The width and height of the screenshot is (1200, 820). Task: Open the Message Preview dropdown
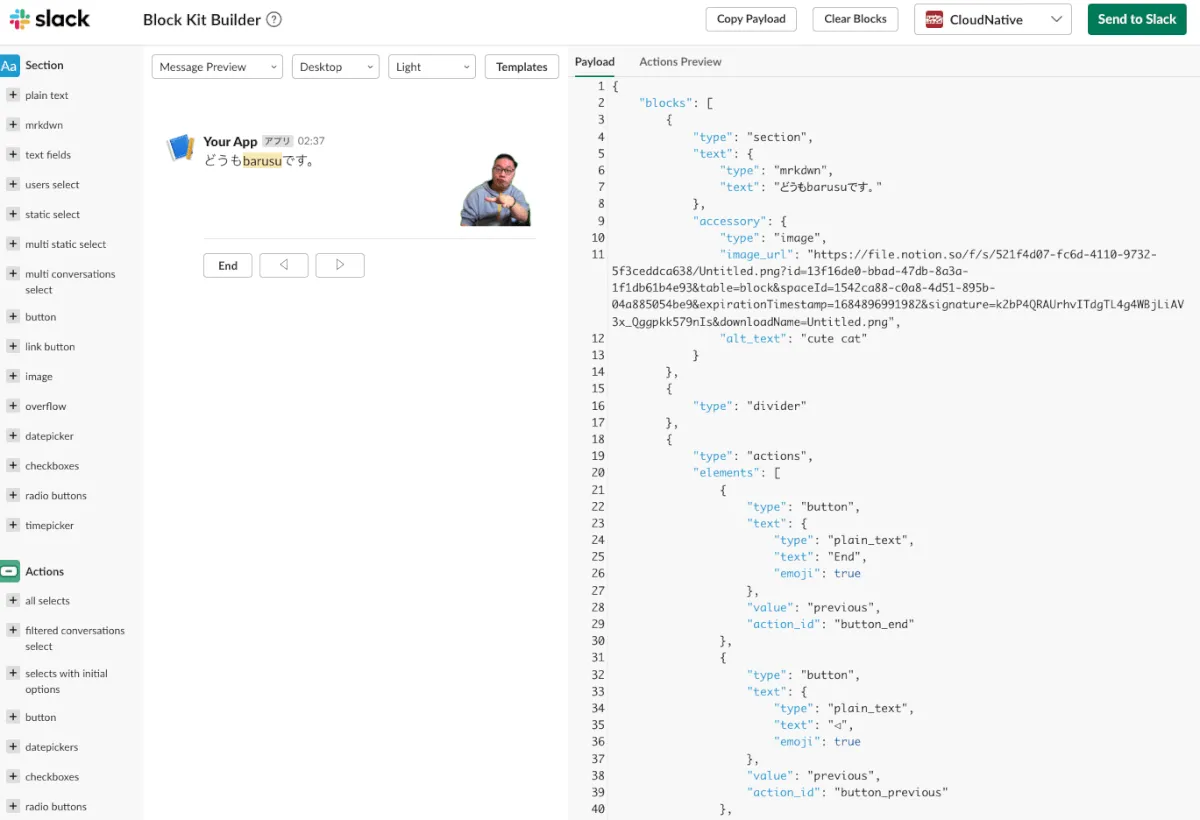[x=217, y=67]
